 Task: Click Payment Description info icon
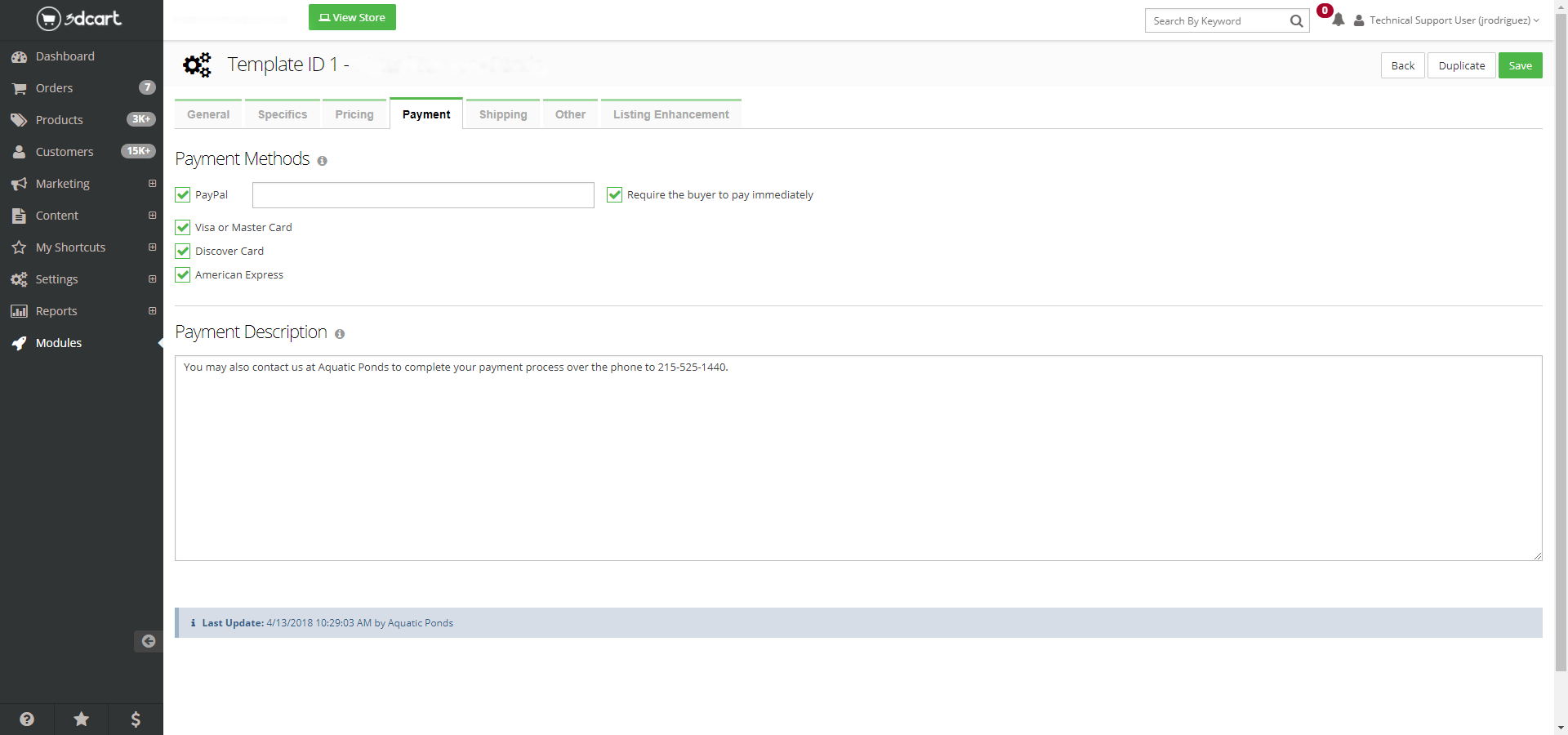340,334
